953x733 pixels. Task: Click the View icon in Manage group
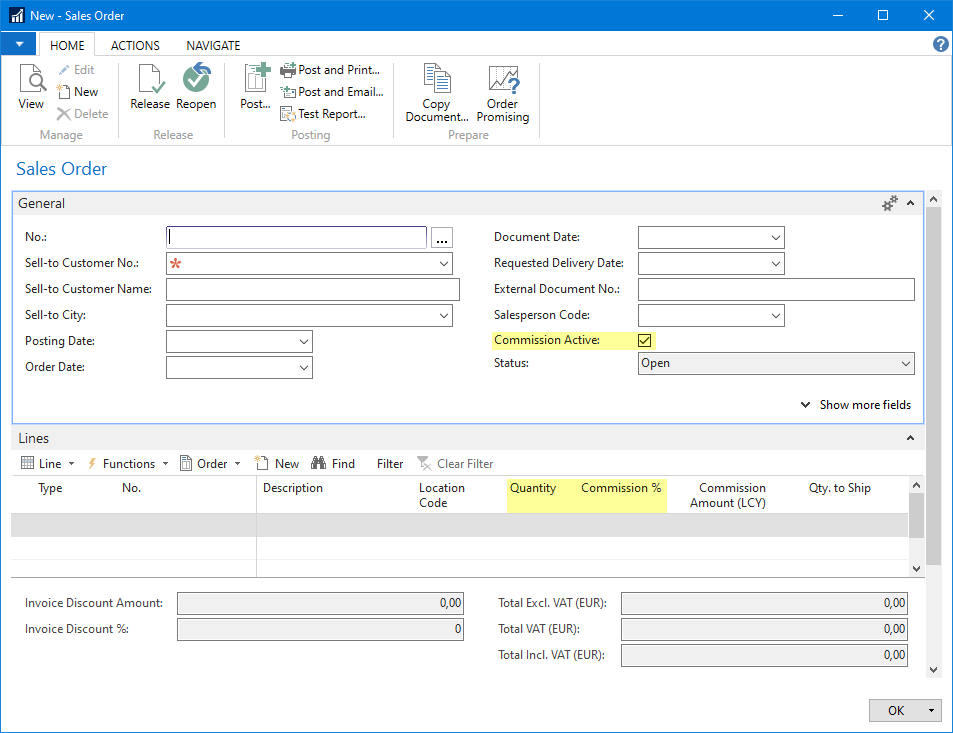click(x=31, y=88)
